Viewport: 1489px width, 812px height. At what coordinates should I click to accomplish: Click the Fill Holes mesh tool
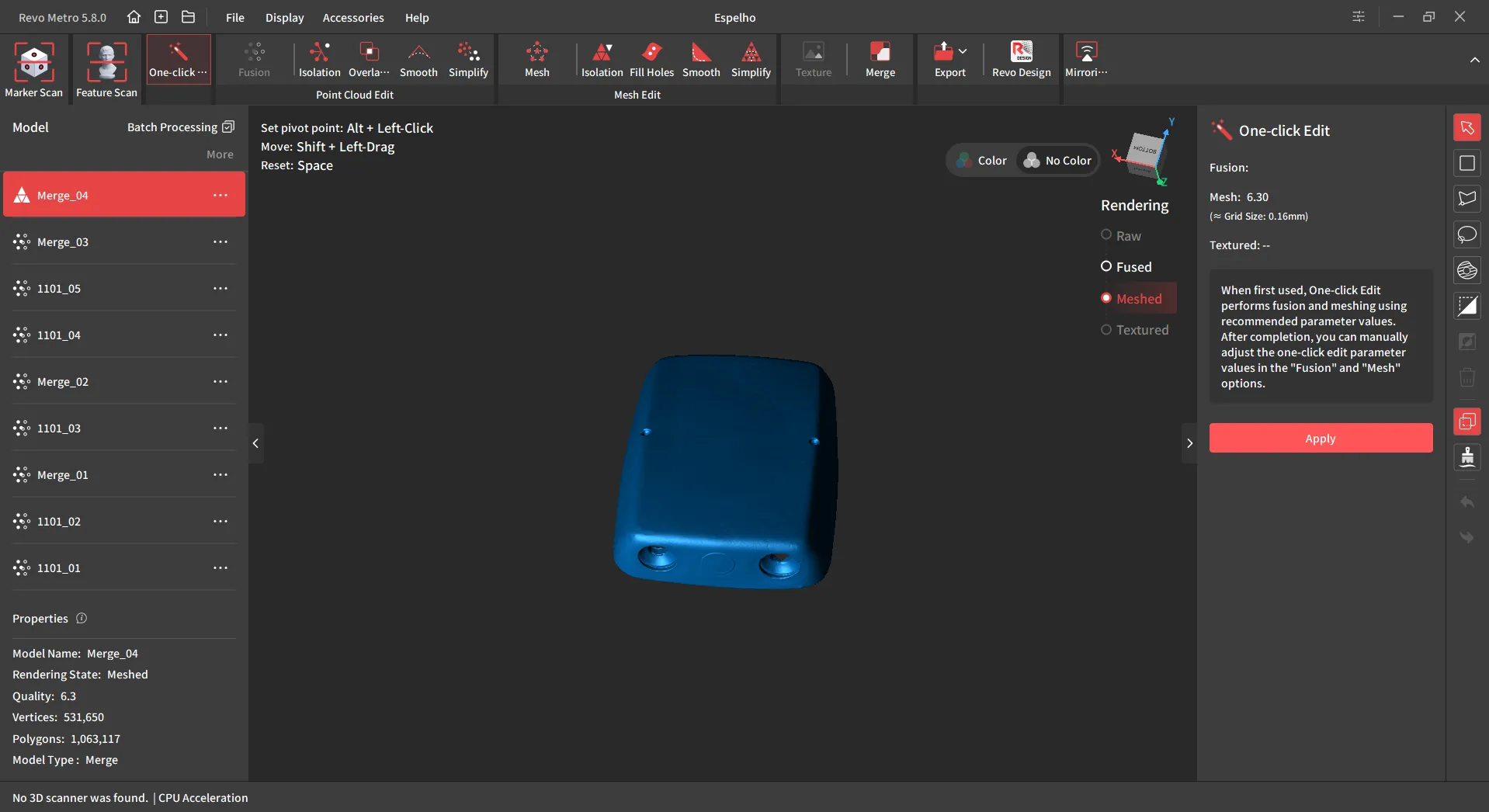(x=651, y=61)
